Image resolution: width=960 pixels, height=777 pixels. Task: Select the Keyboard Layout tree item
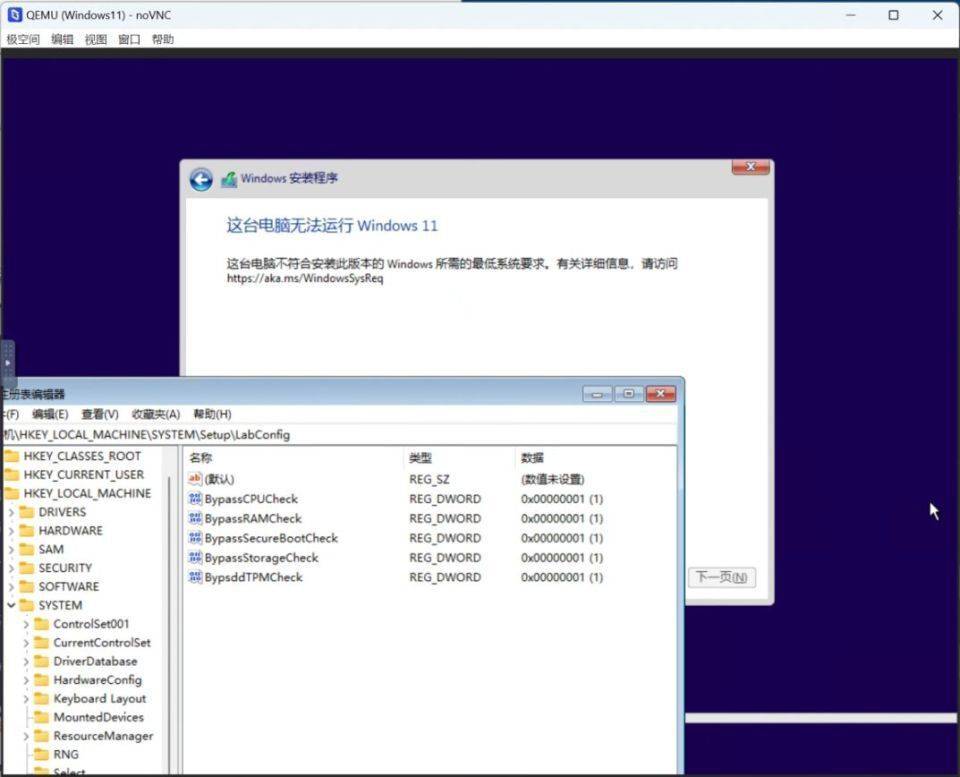100,699
